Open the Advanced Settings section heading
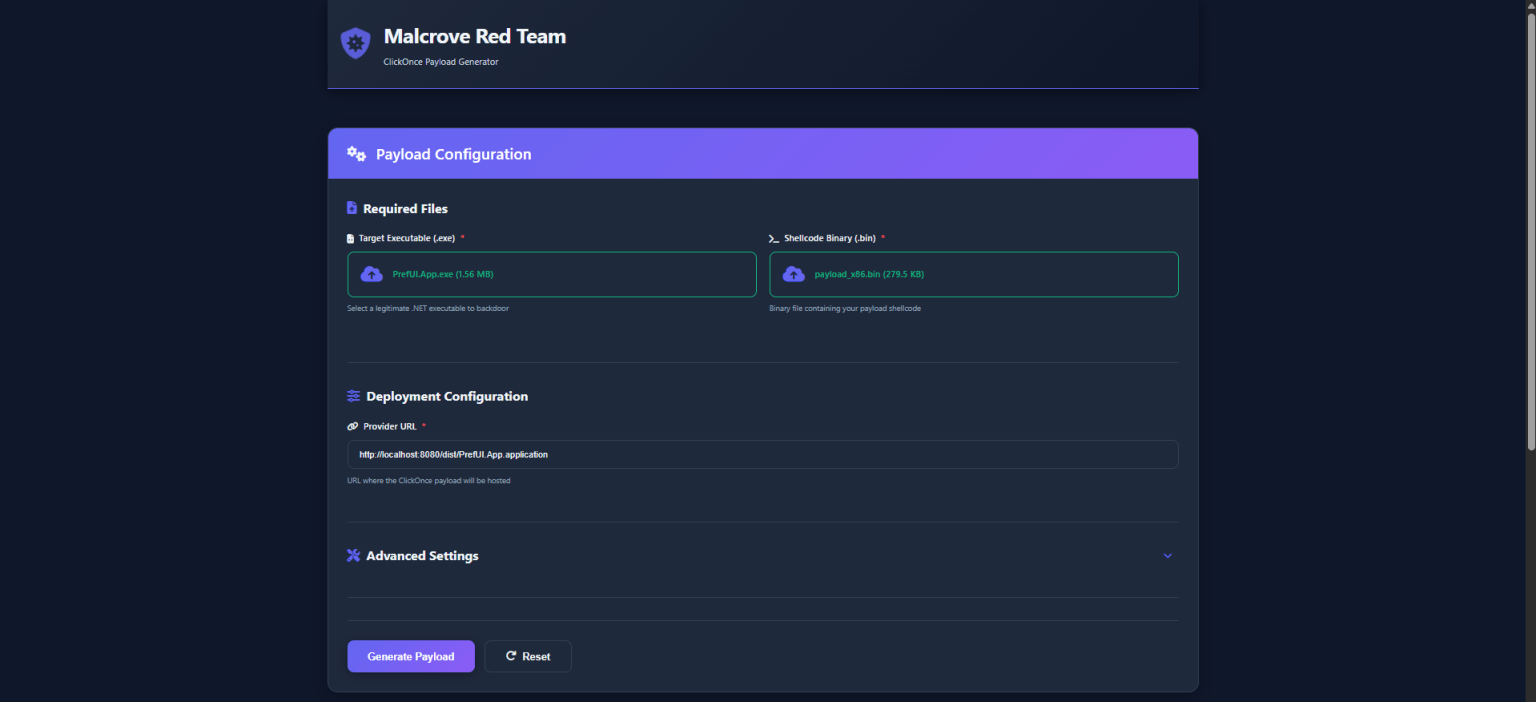Image resolution: width=1536 pixels, height=702 pixels. (422, 556)
